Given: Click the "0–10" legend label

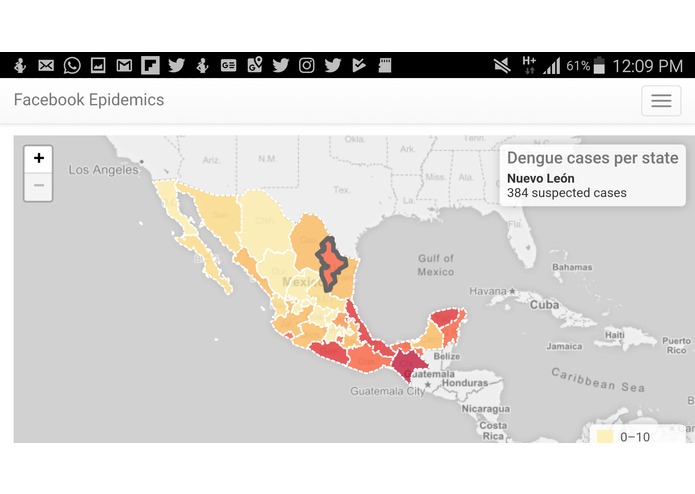Looking at the screenshot, I should coord(635,437).
